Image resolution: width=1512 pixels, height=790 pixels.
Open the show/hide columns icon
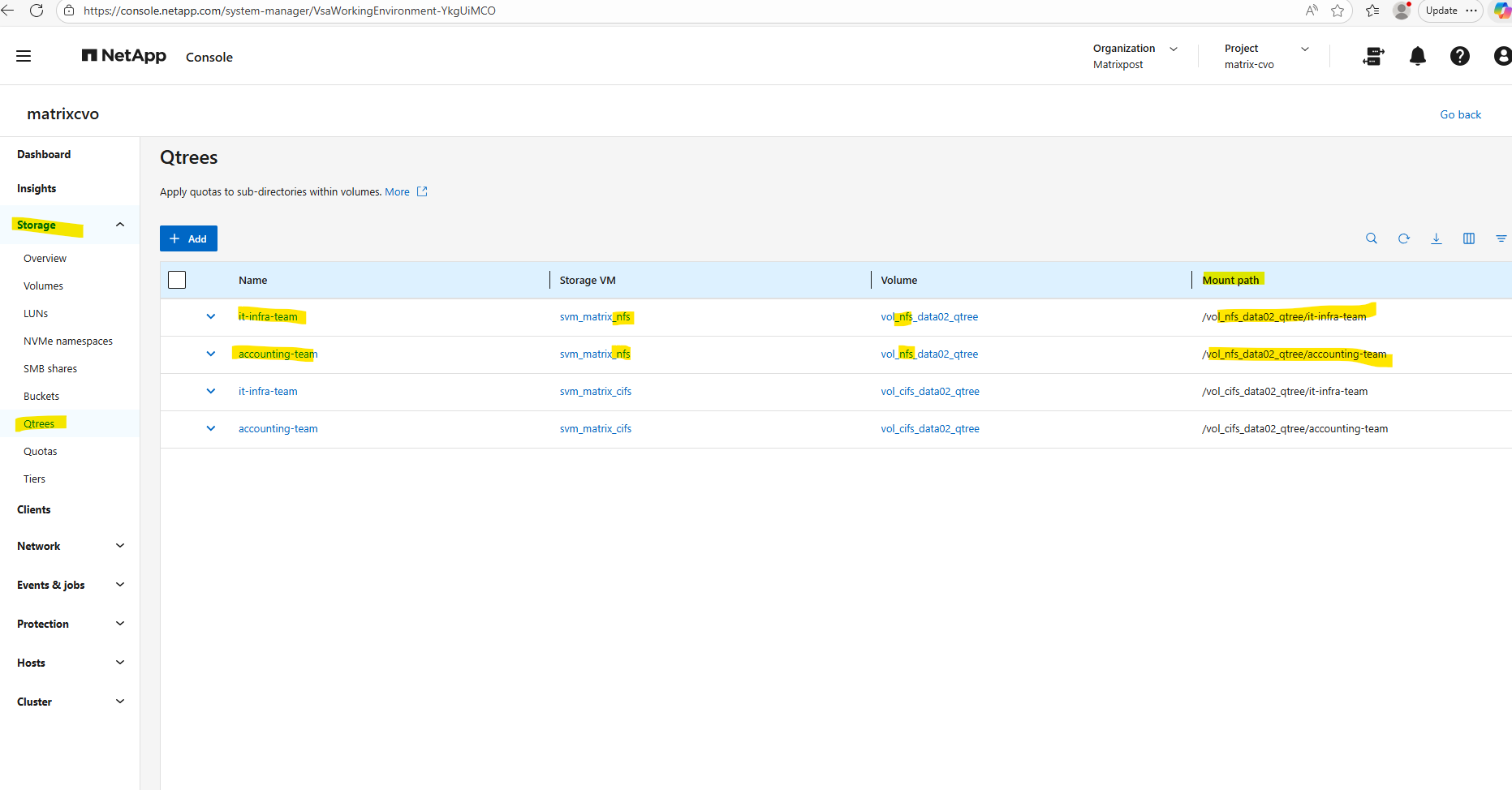(x=1468, y=238)
